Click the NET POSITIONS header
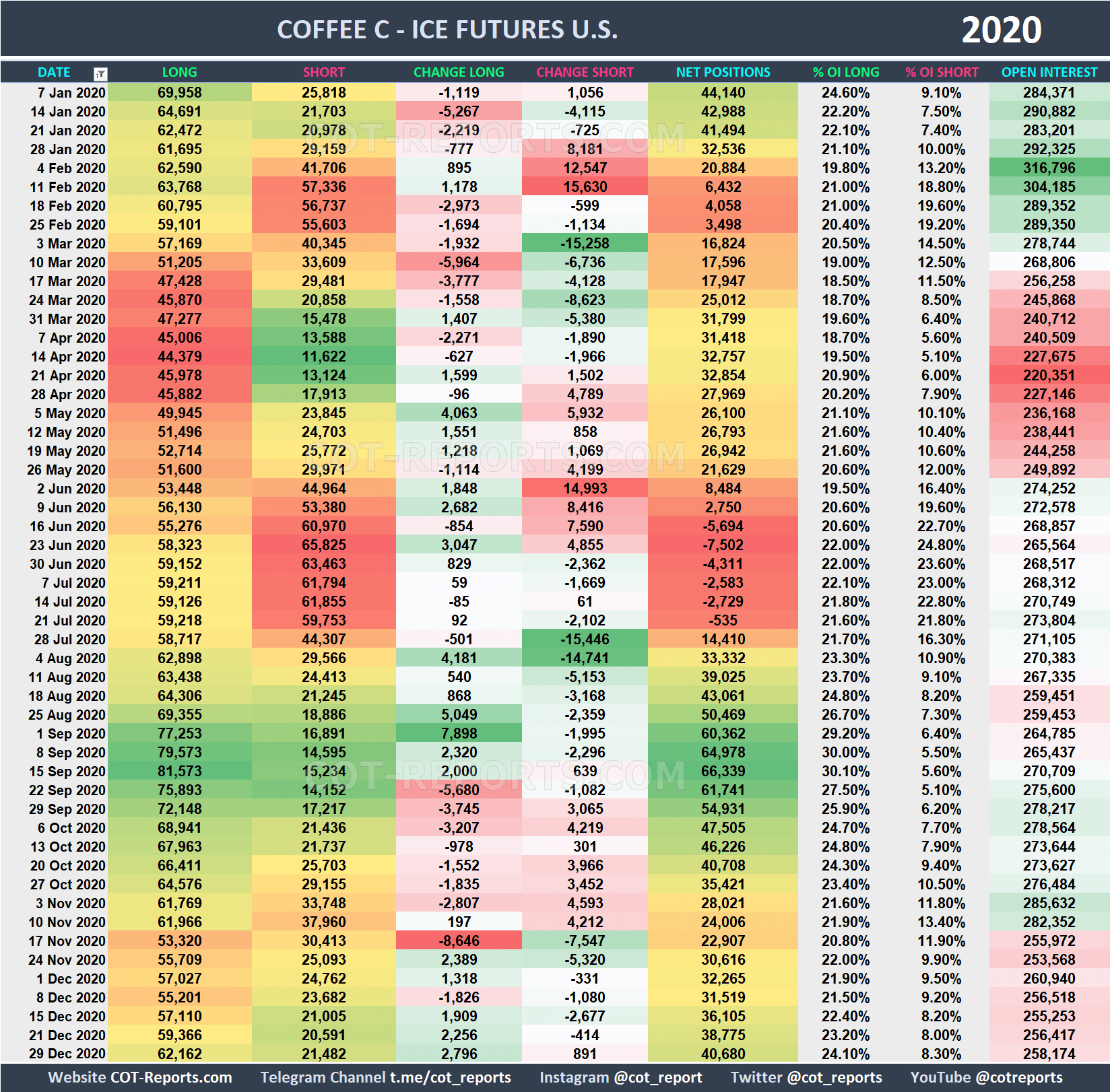Viewport: 1110px width, 1092px height. tap(722, 72)
